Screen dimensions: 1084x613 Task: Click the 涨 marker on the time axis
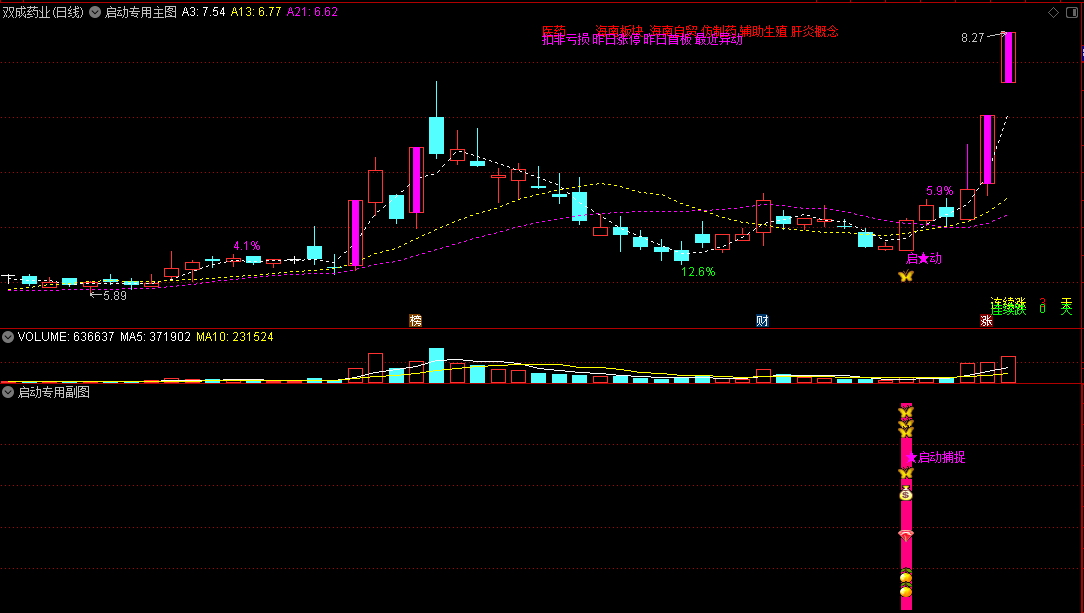click(x=986, y=321)
